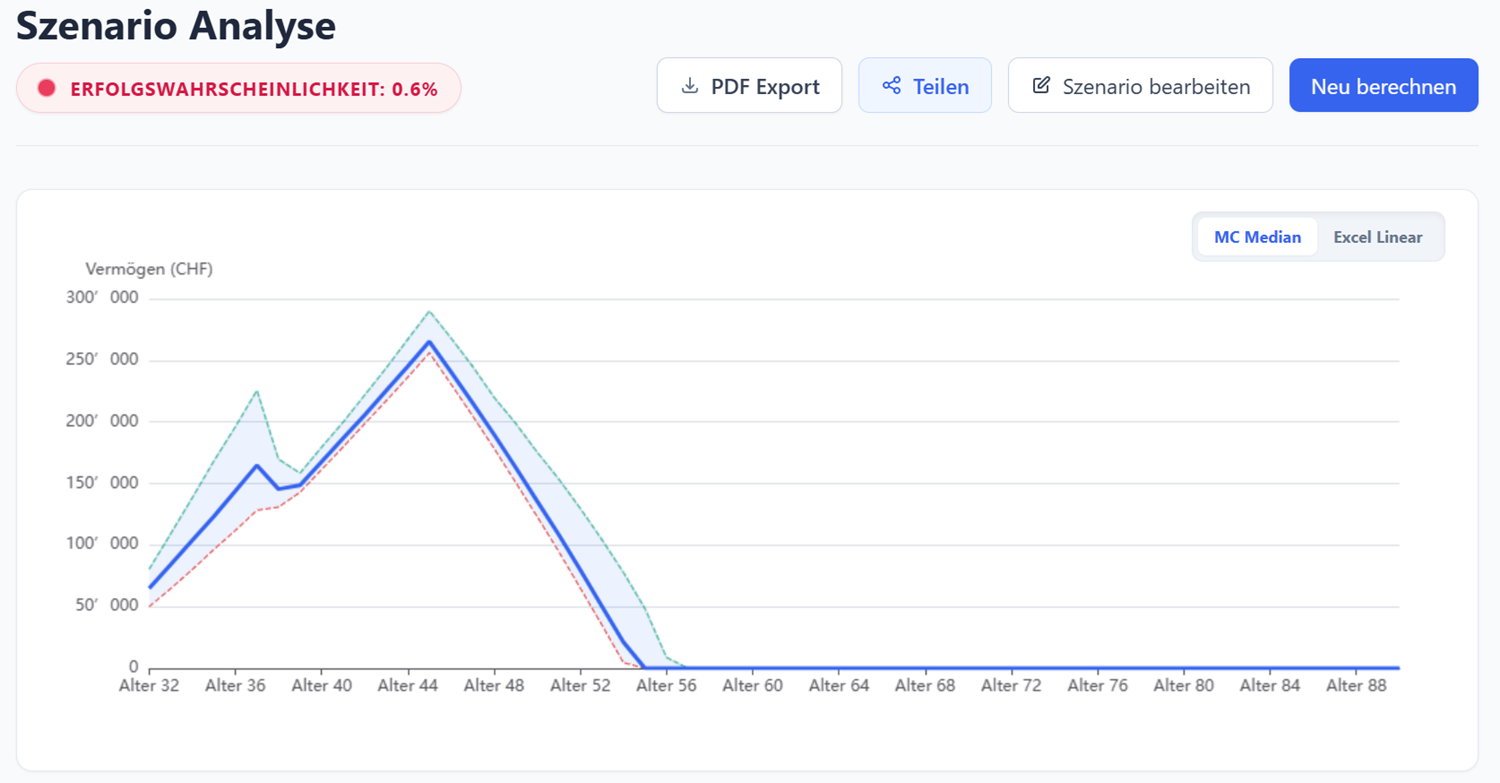The image size is (1500, 783).
Task: Click the Alter 64 axis label
Action: pyautogui.click(x=839, y=686)
